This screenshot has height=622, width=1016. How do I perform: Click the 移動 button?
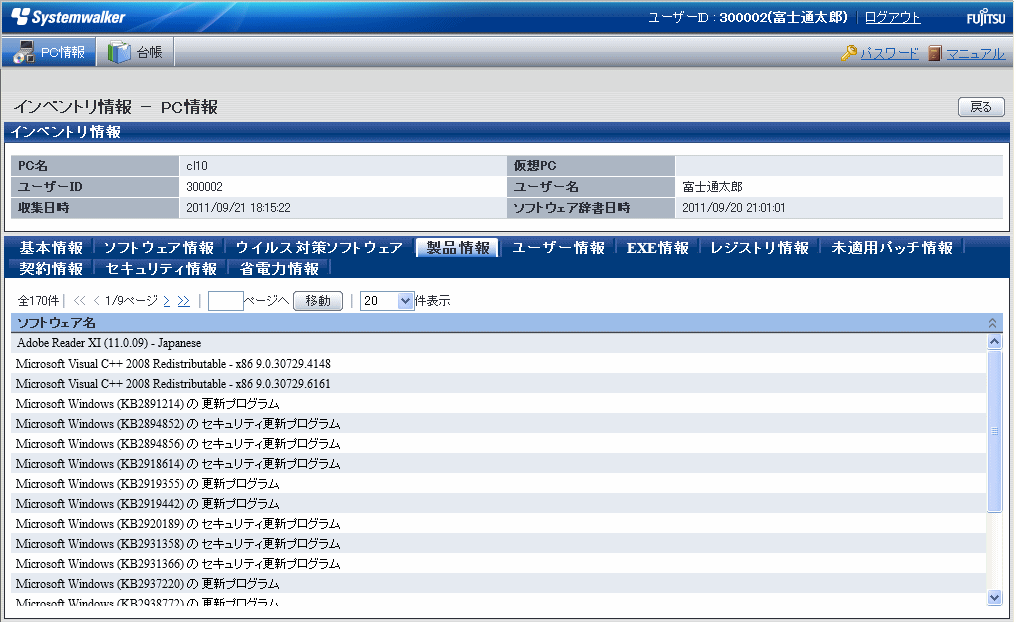pos(318,301)
